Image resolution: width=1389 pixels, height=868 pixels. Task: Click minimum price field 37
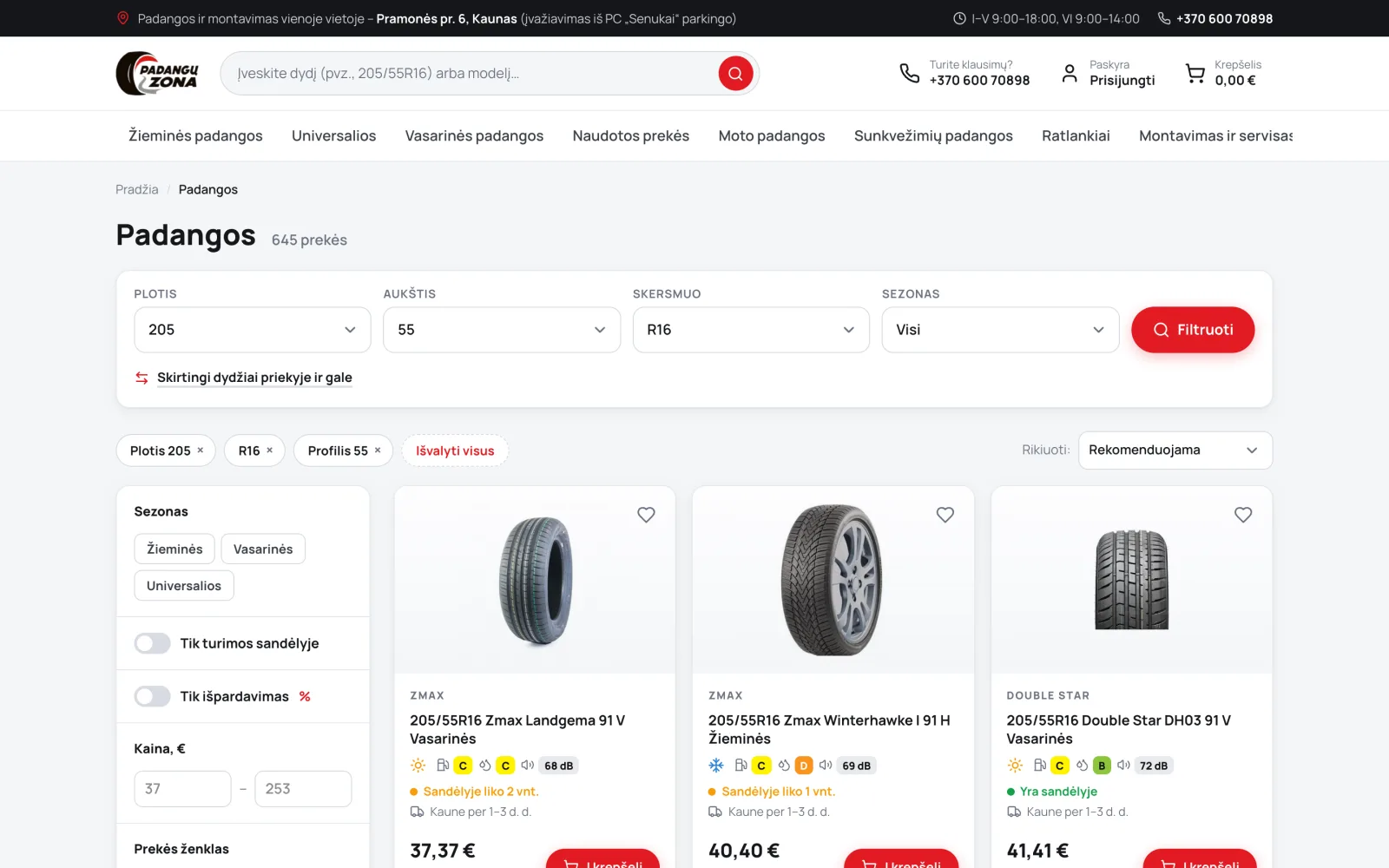coord(182,789)
